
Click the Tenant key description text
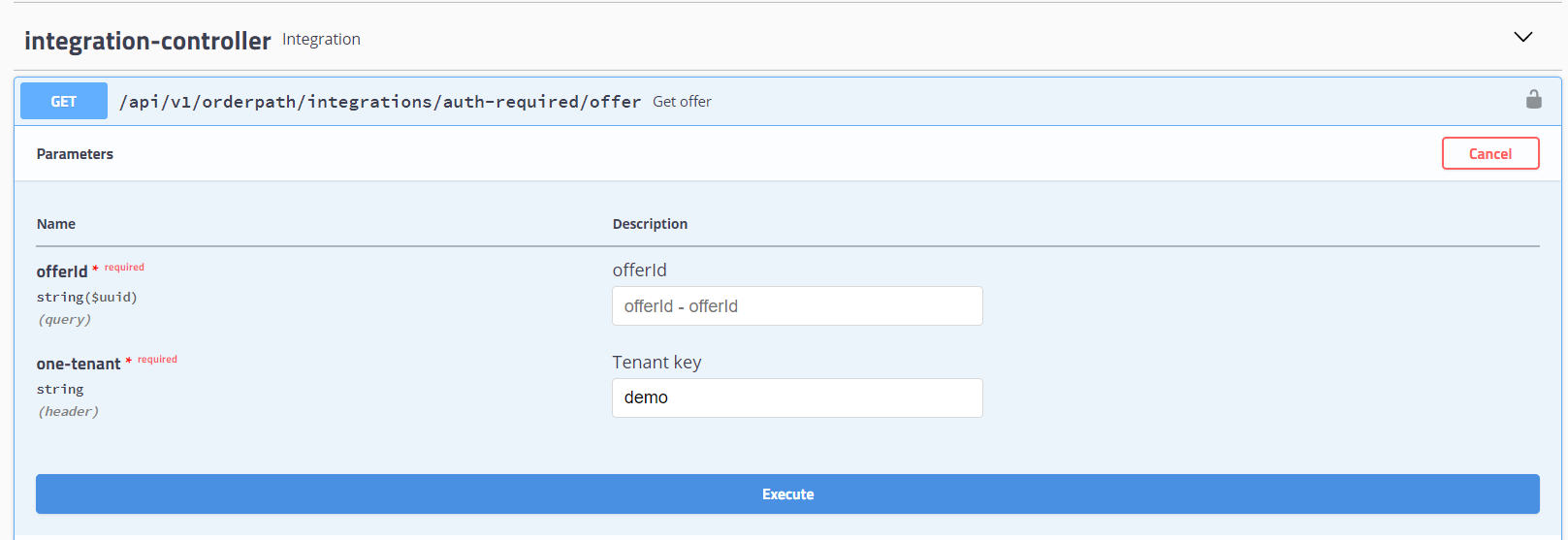pyautogui.click(x=656, y=362)
